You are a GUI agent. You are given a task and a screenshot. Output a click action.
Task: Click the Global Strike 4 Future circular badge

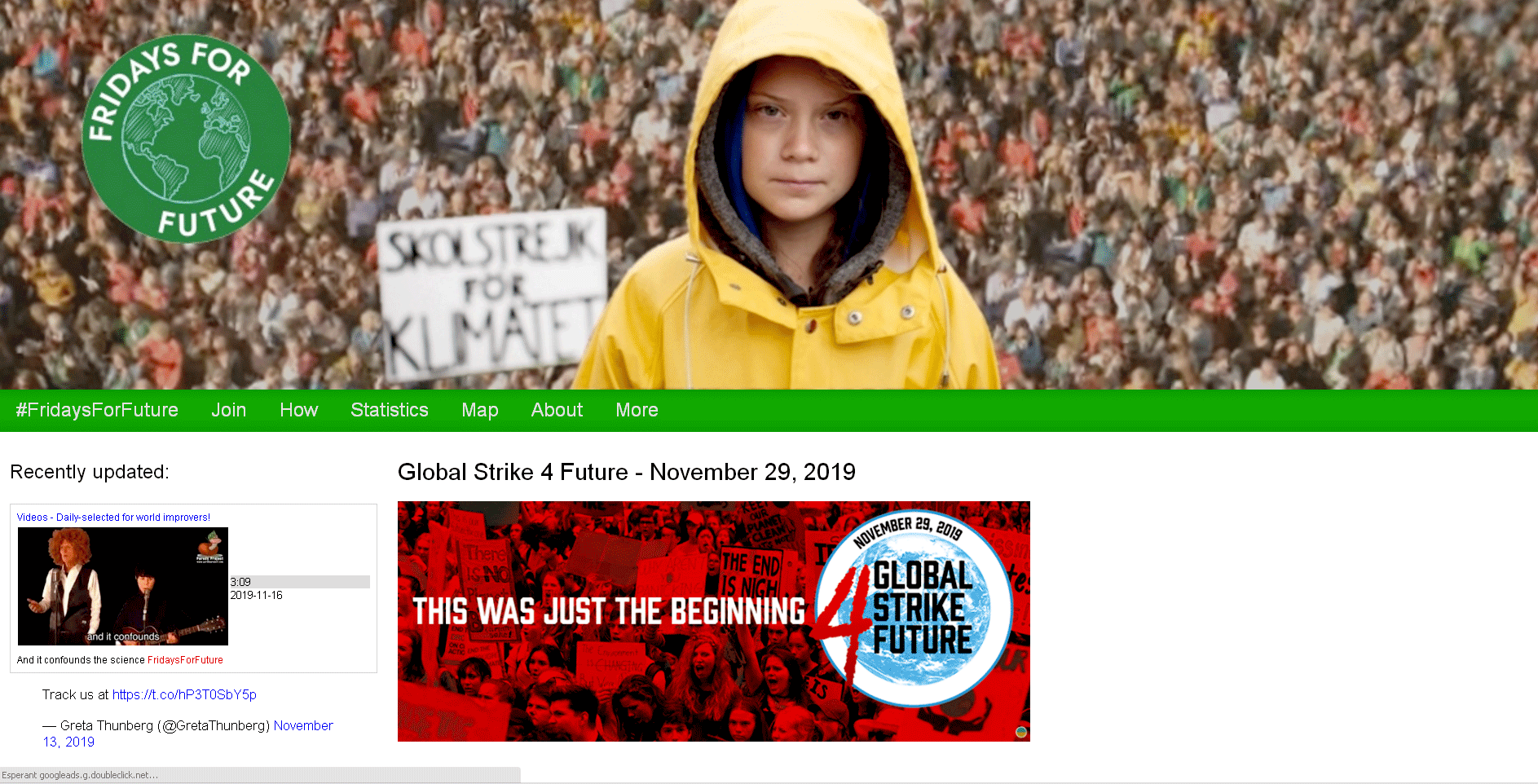pos(914,609)
